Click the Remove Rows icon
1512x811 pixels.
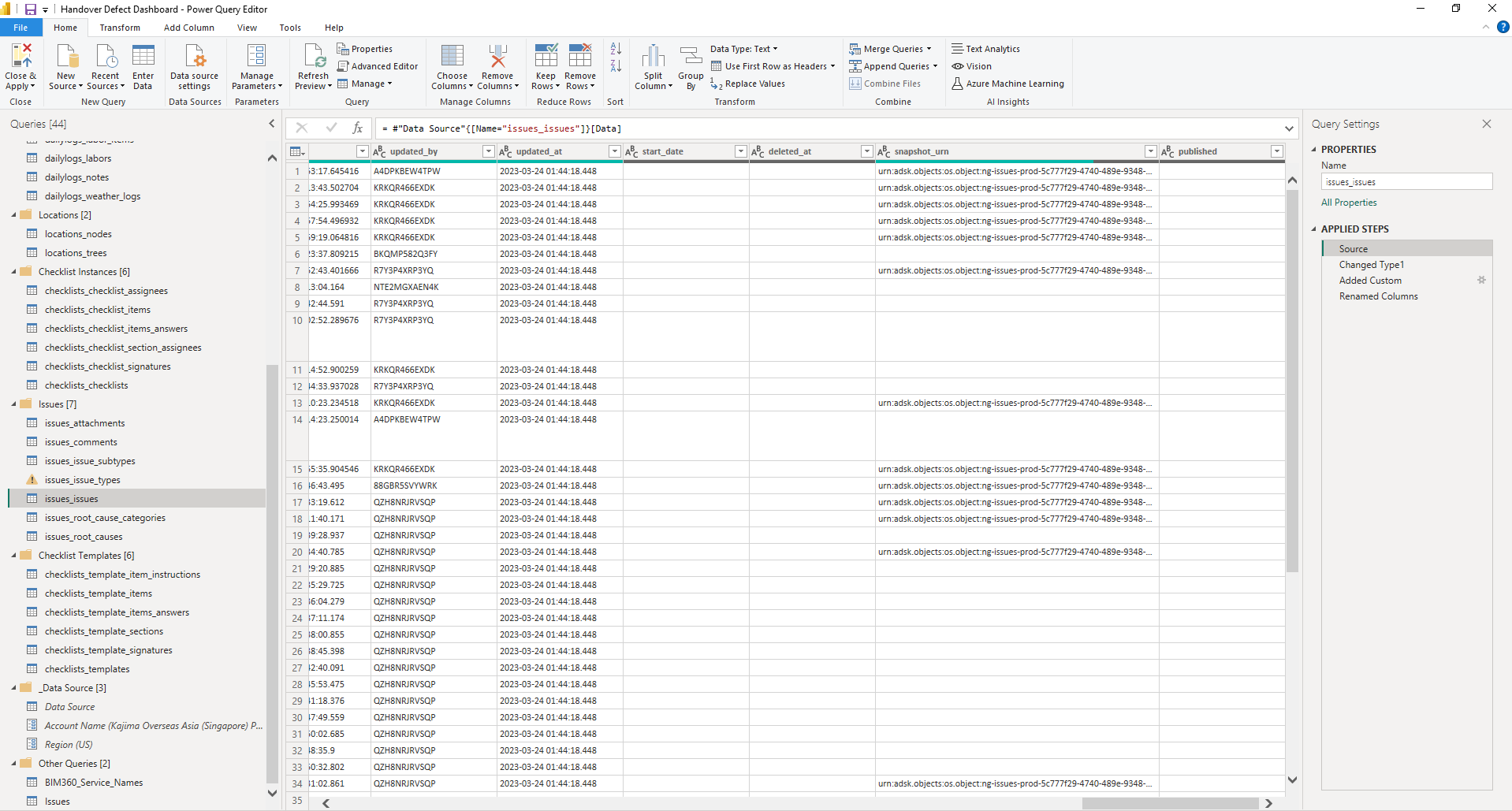[580, 57]
